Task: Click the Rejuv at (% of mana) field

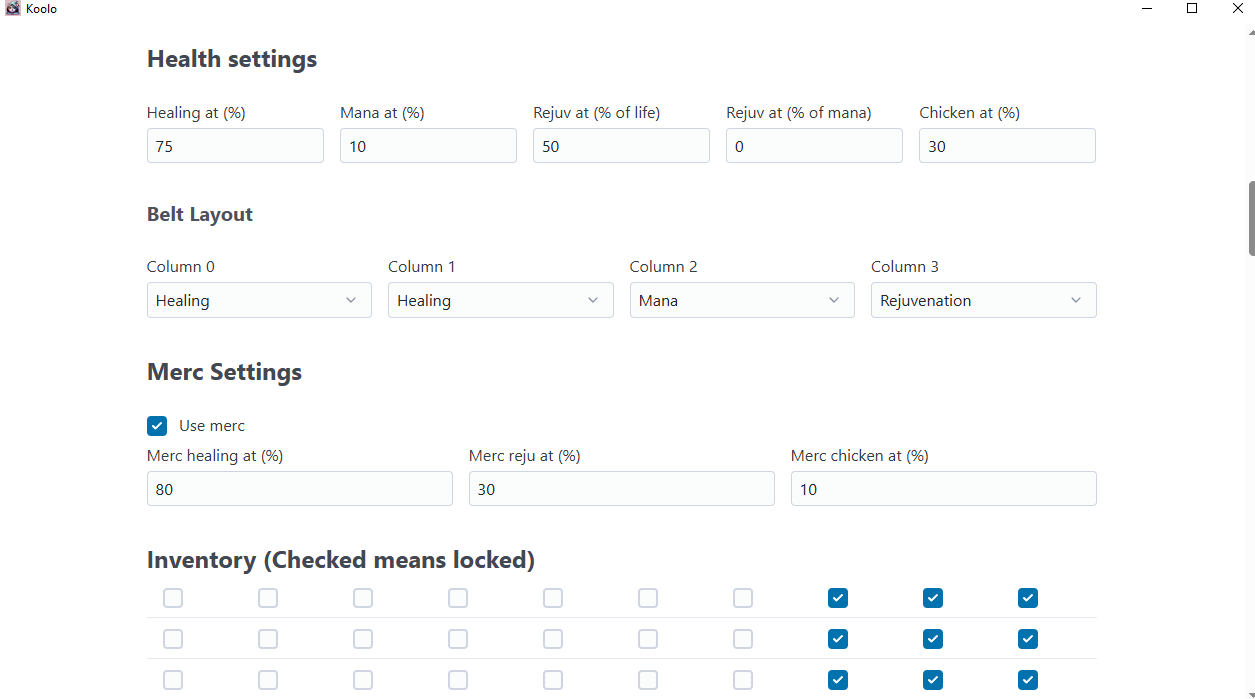Action: coord(814,146)
